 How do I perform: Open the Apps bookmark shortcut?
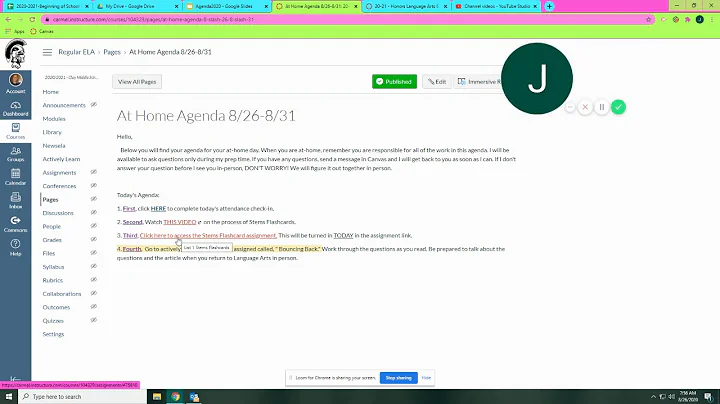click(15, 31)
